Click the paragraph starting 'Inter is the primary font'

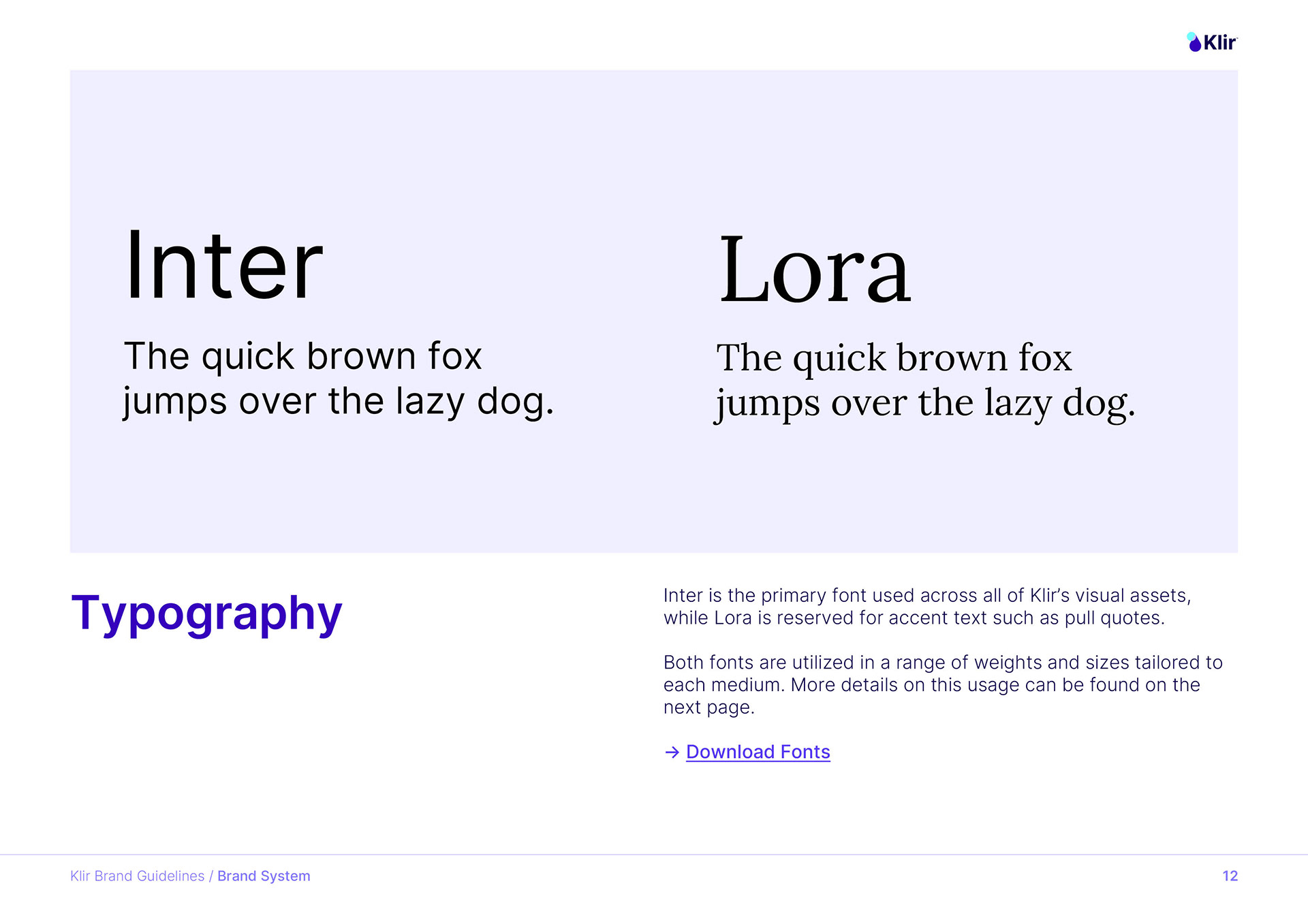[x=927, y=607]
